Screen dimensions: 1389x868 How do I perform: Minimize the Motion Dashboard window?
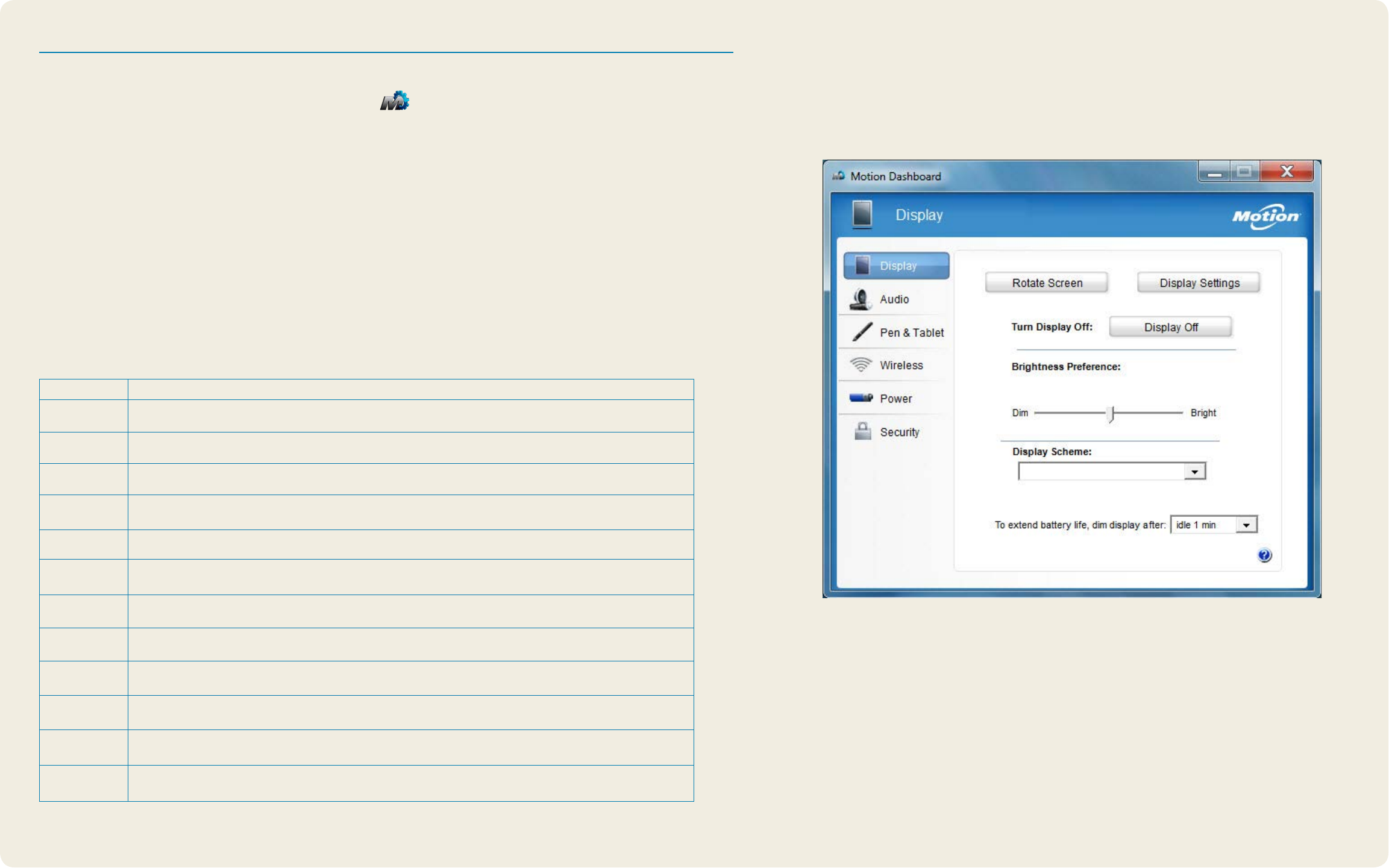[x=1214, y=173]
